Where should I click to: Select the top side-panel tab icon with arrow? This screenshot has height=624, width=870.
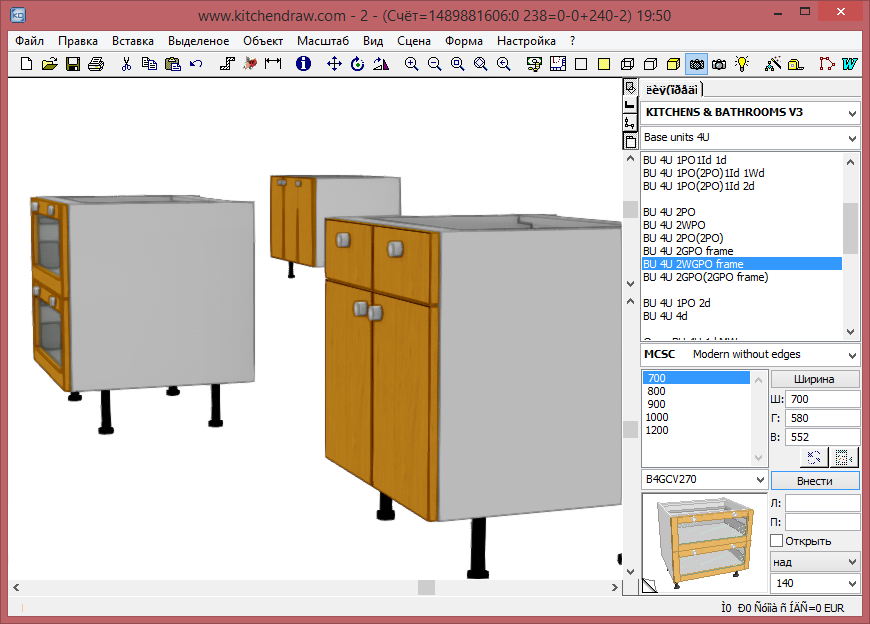pos(630,87)
